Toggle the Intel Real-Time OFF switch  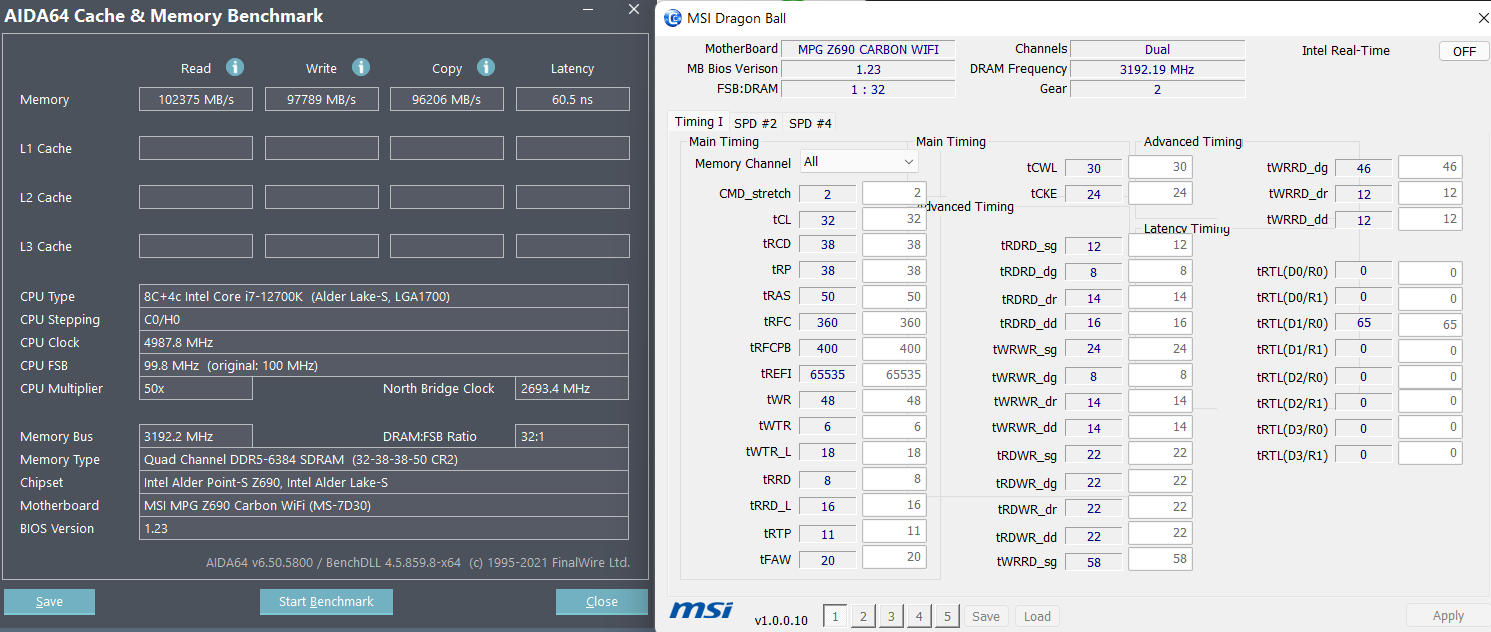click(x=1464, y=51)
